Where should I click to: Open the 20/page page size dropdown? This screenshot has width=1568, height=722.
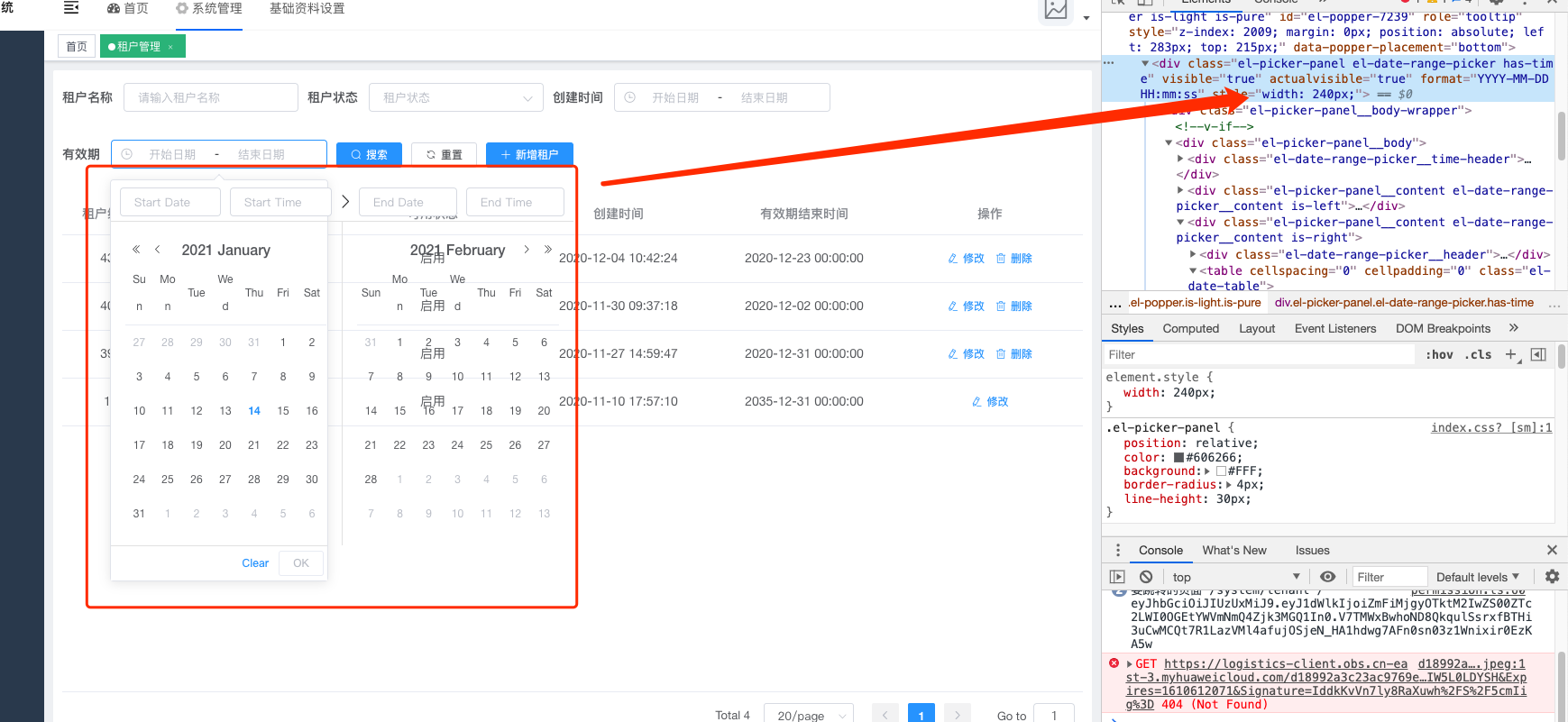pyautogui.click(x=809, y=716)
